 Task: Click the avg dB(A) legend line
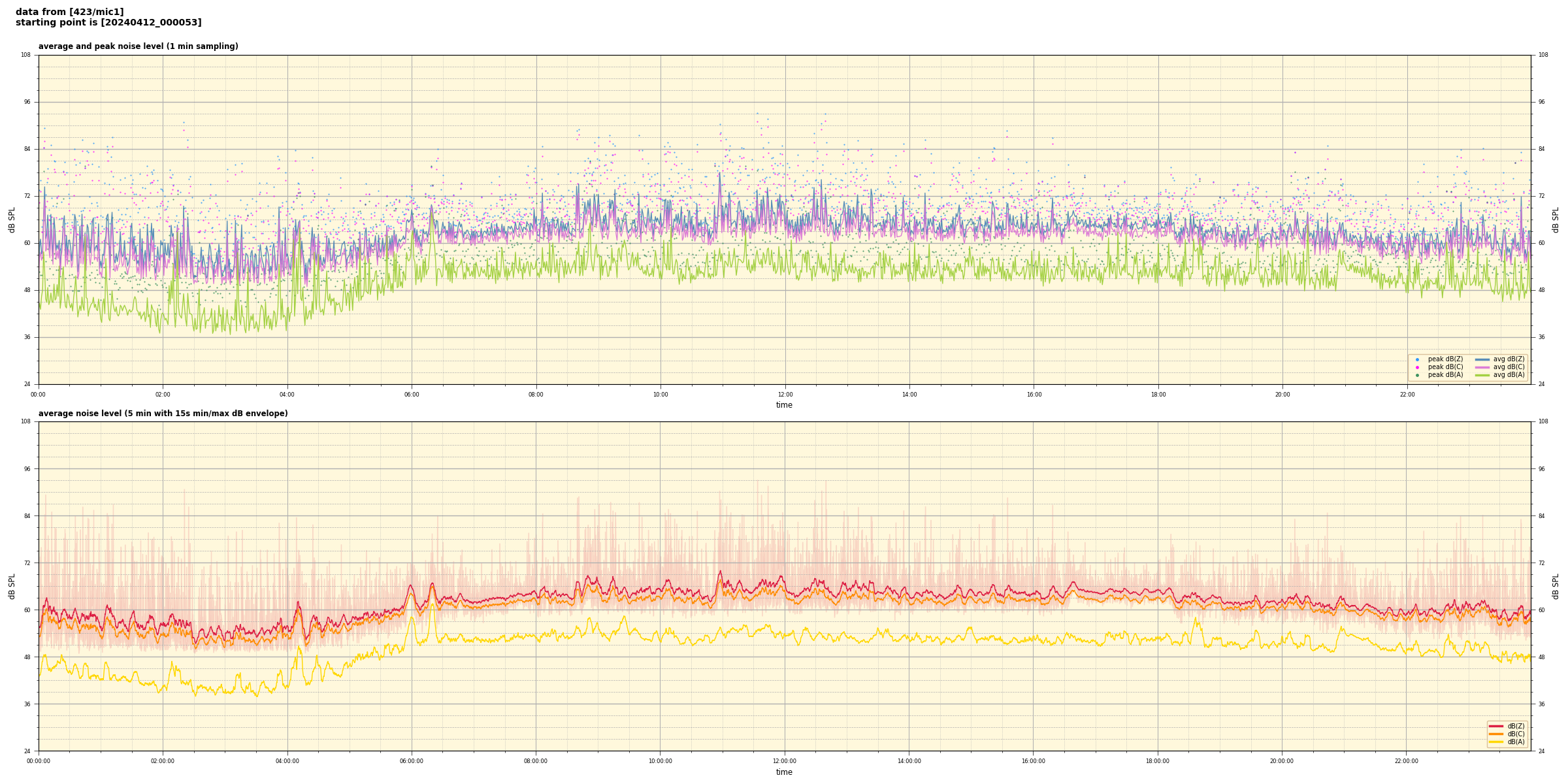(1482, 375)
